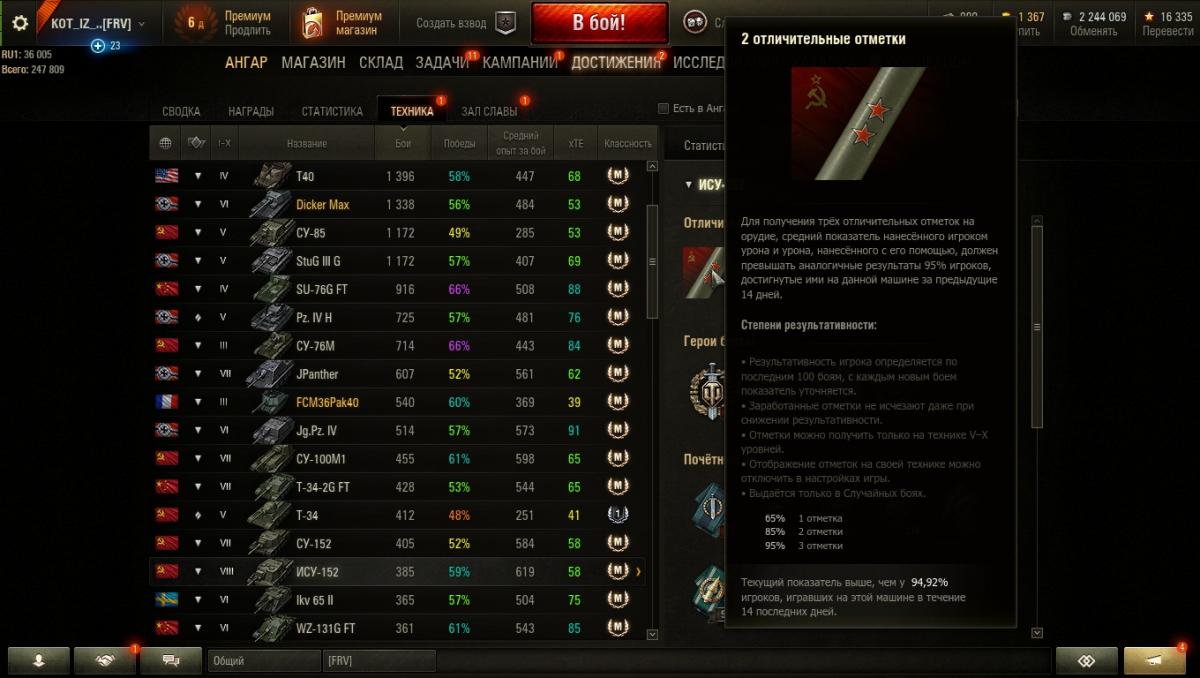1200x678 pixels.
Task: Open the Премиум магазин bag icon
Action: pyautogui.click(x=313, y=23)
